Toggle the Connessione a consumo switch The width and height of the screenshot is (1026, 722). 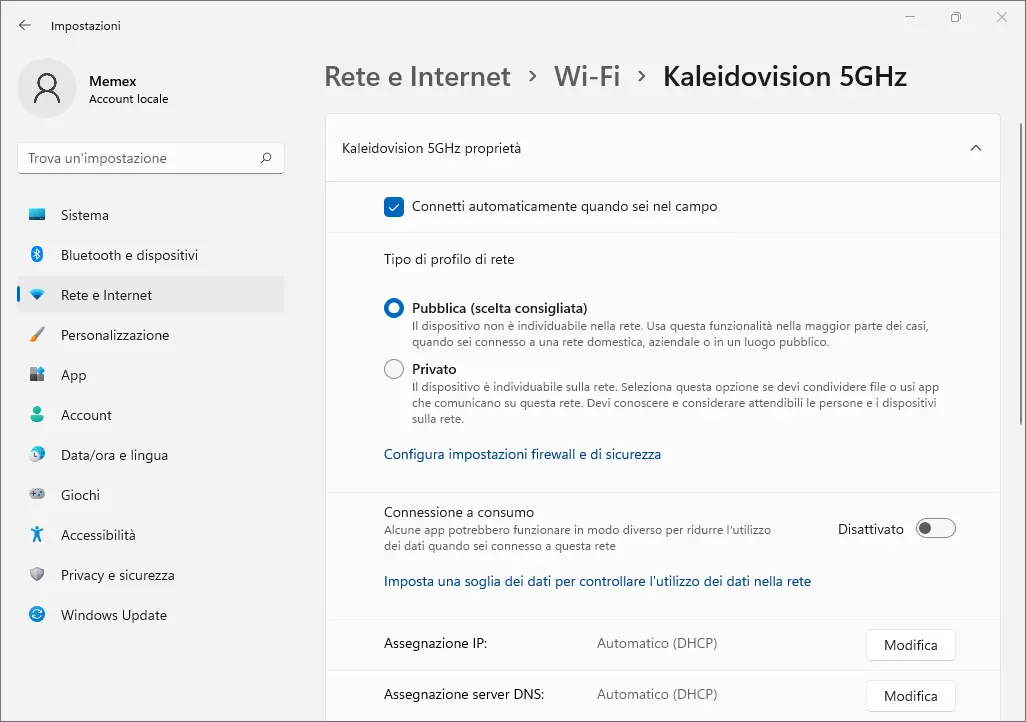tap(936, 528)
